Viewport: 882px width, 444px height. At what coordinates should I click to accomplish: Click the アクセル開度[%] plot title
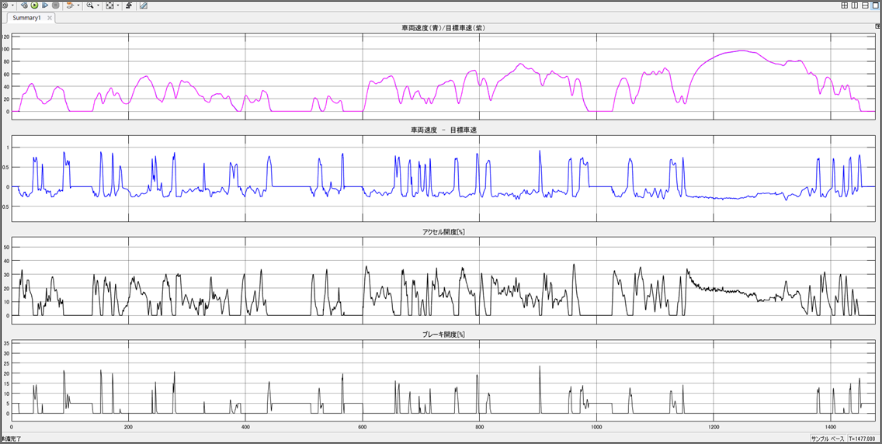click(444, 231)
